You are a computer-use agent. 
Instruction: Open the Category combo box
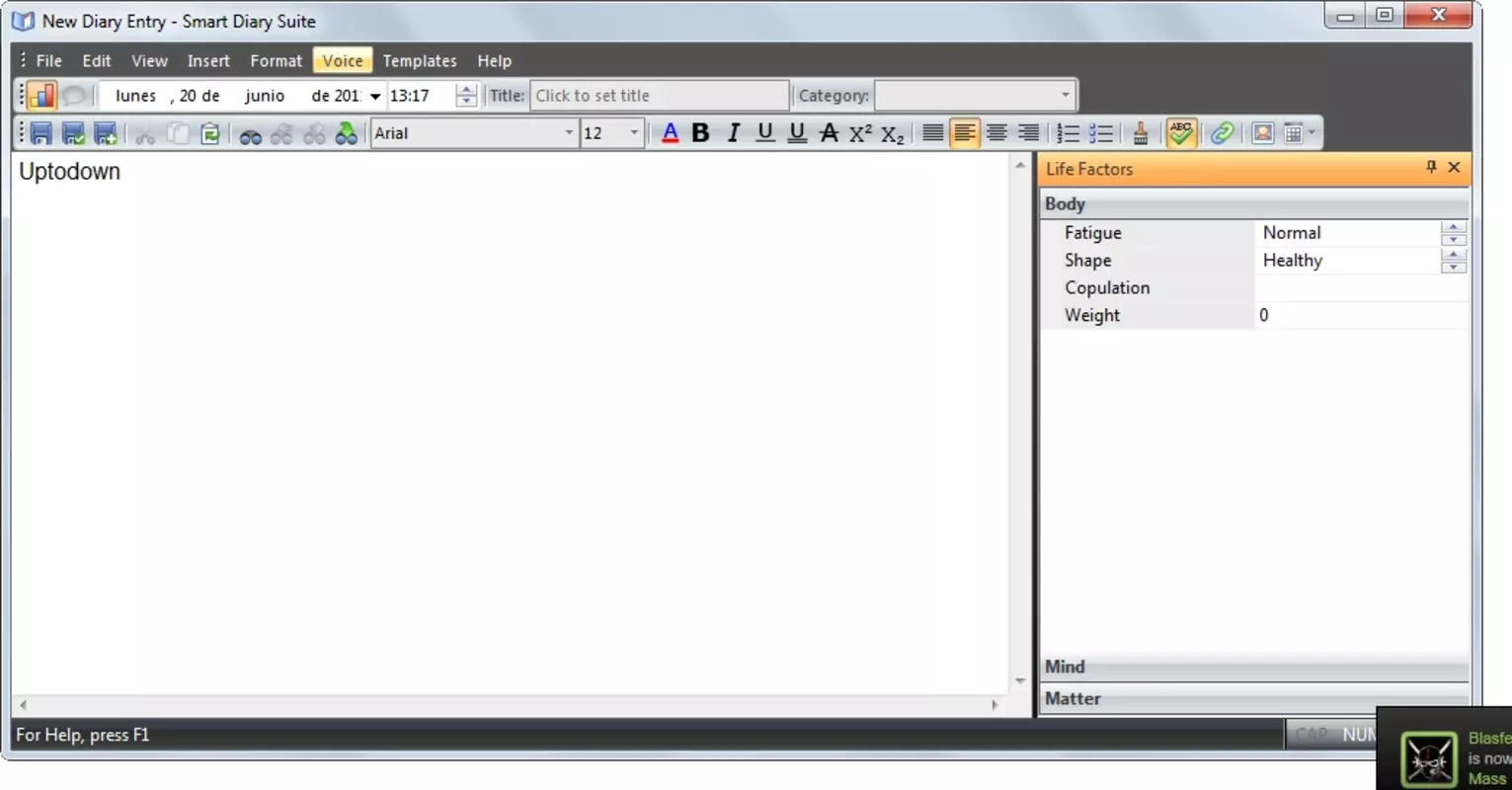point(974,96)
